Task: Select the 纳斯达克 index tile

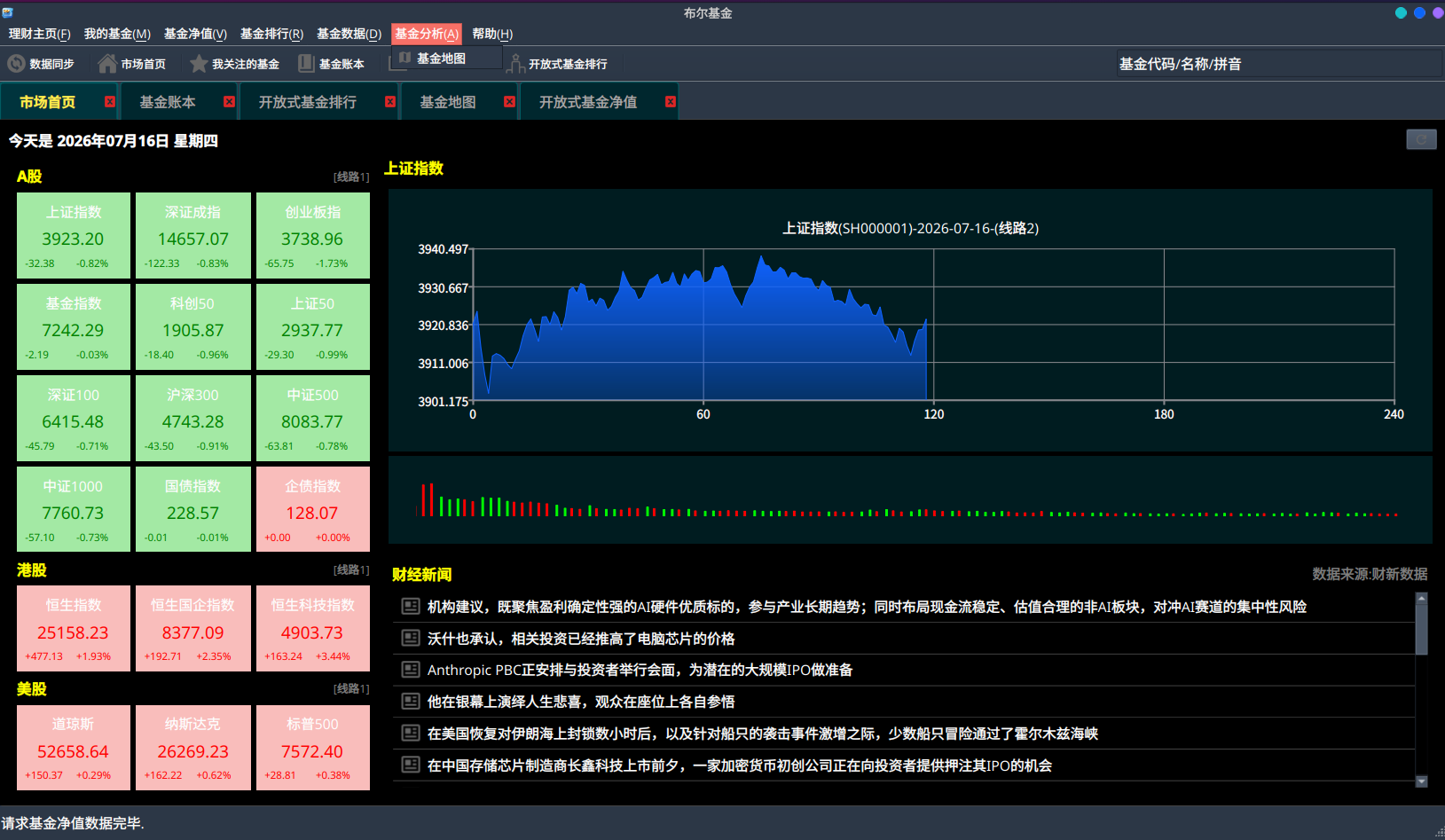Action: pyautogui.click(x=193, y=748)
